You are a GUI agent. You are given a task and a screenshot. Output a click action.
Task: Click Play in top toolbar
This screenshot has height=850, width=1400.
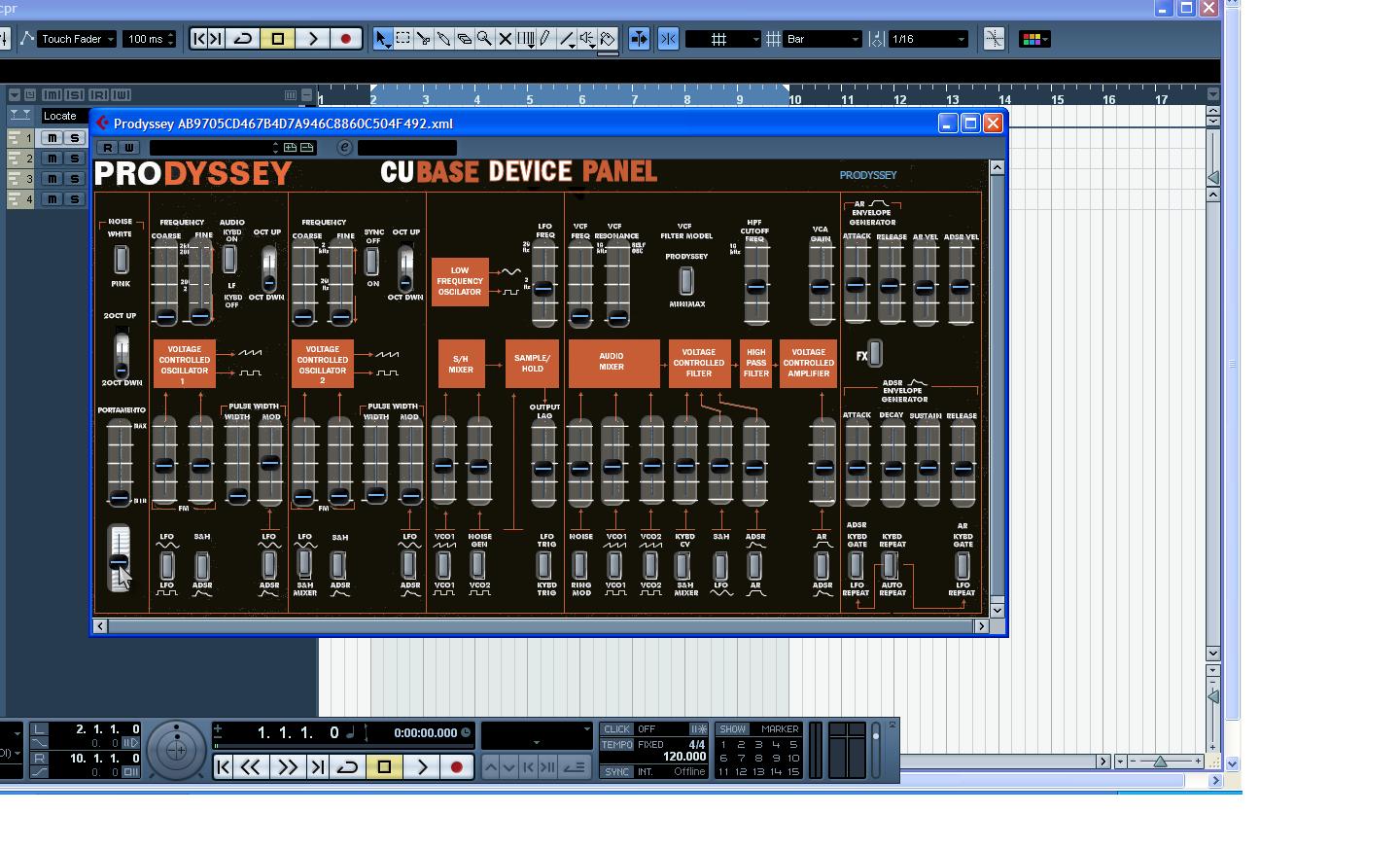point(312,39)
